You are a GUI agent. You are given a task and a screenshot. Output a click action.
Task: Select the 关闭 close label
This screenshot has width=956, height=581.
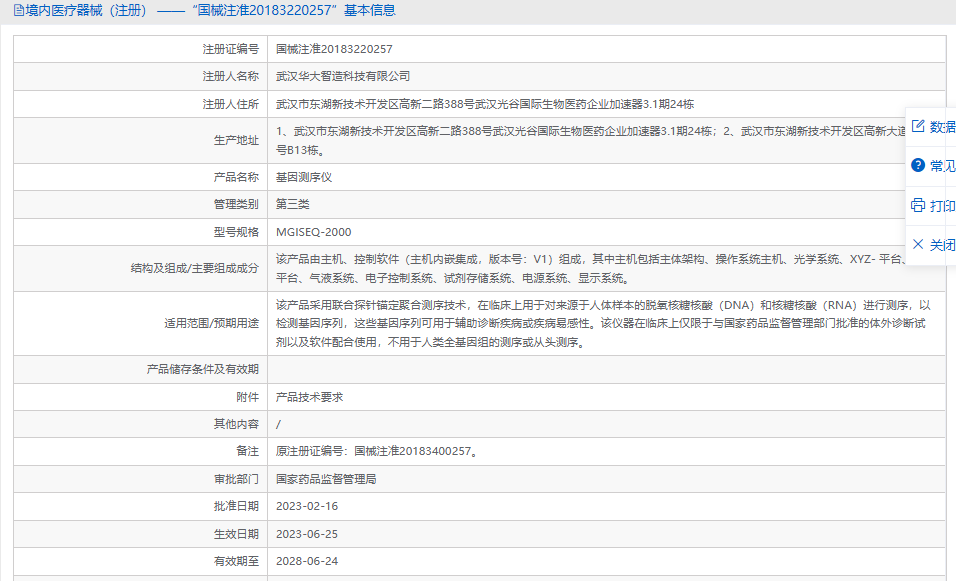point(943,245)
